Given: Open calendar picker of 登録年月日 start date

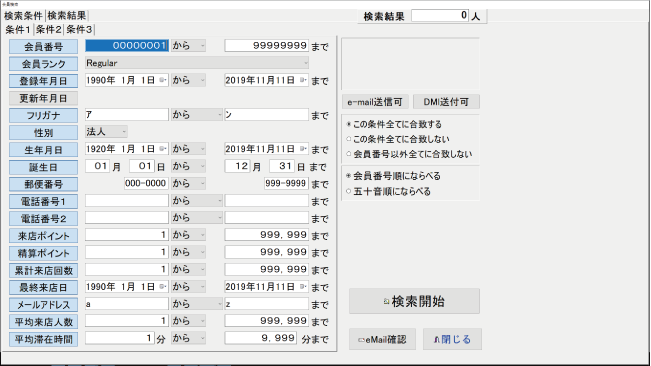Looking at the screenshot, I should 163,80.
